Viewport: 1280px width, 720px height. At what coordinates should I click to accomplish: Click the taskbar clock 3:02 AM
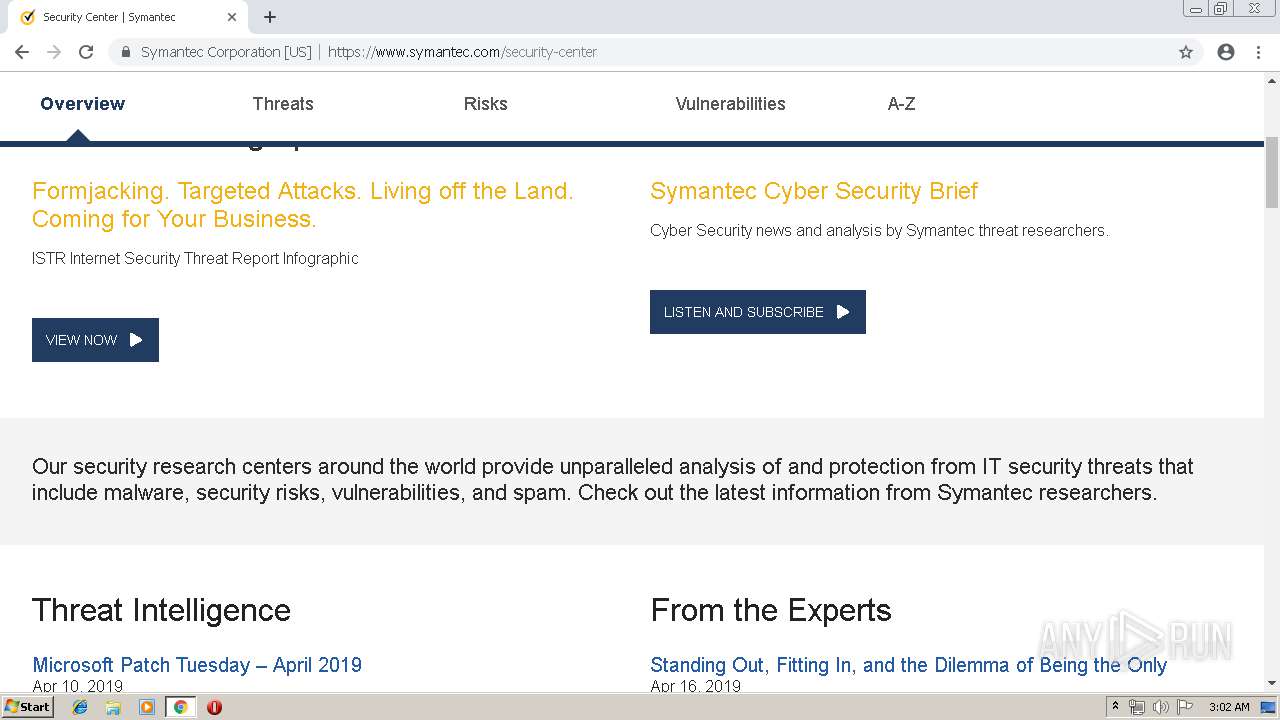pos(1229,707)
